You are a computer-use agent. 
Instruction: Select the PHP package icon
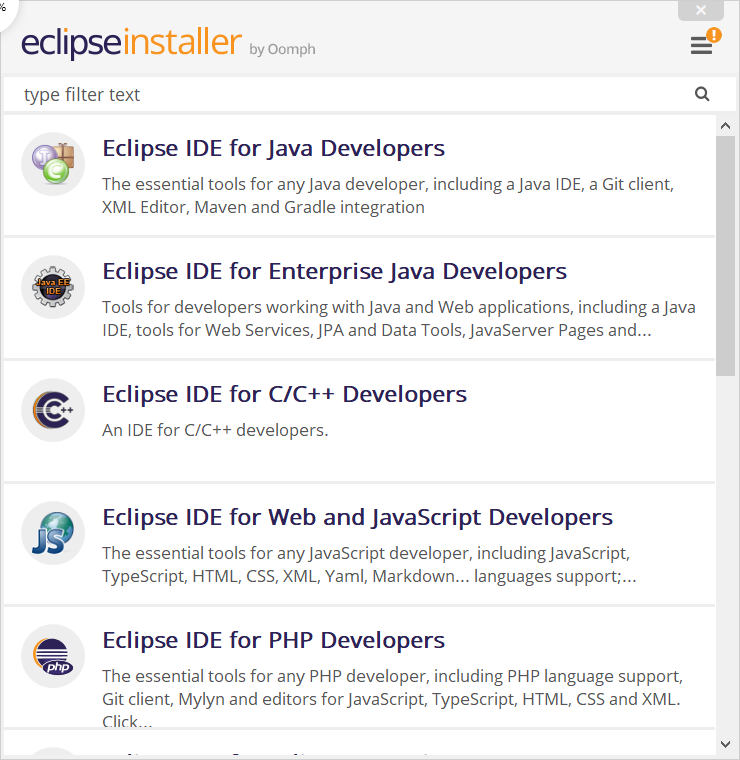(53, 656)
